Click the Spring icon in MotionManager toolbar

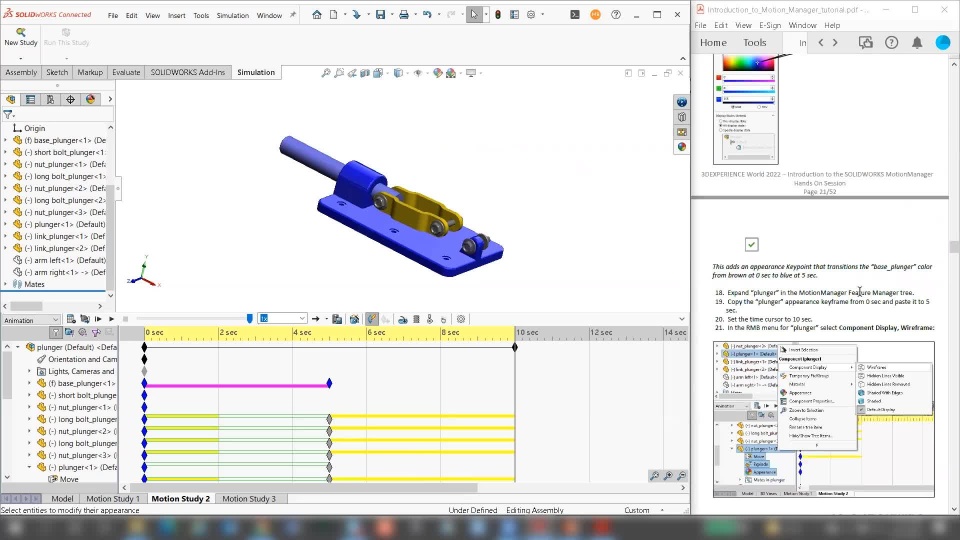point(416,319)
